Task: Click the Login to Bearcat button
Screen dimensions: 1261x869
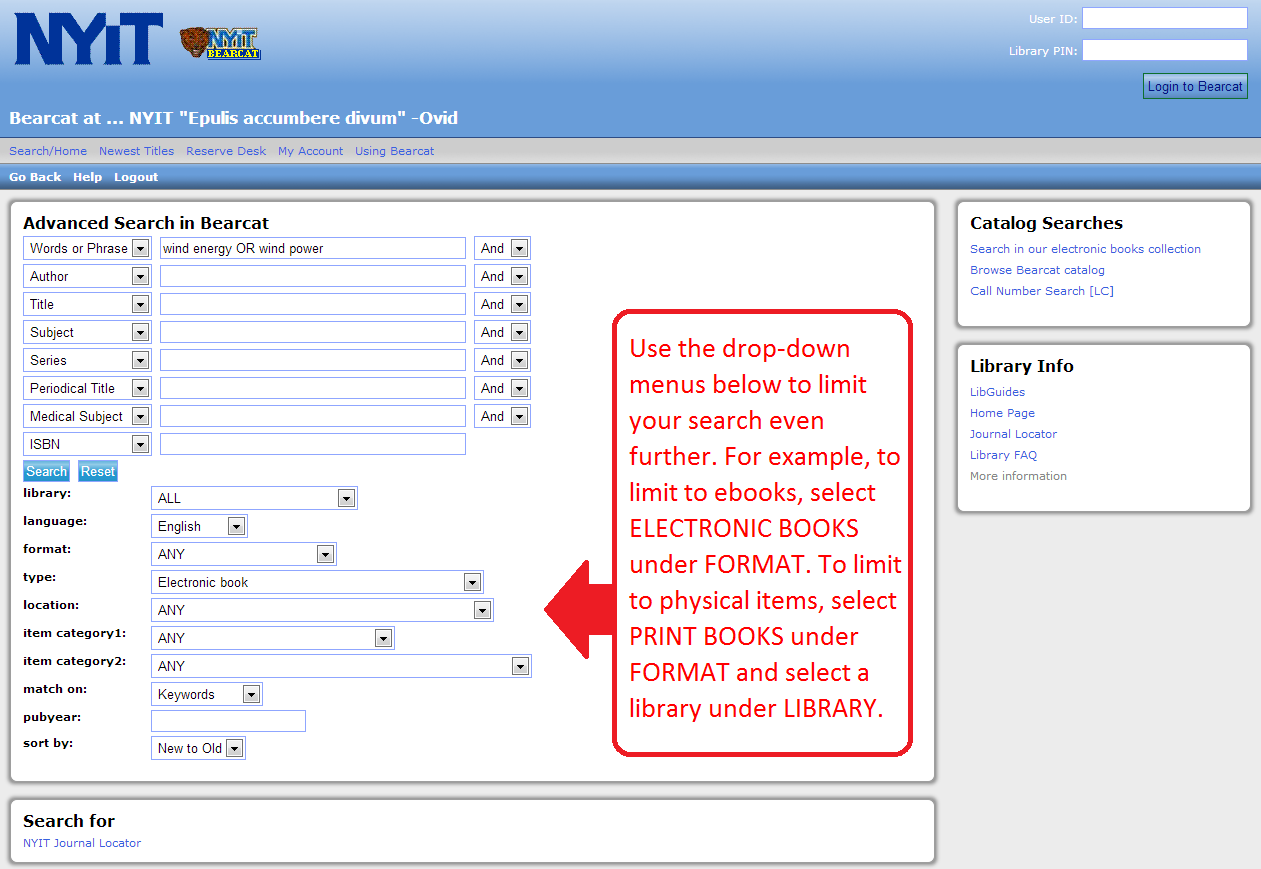Action: (1195, 86)
